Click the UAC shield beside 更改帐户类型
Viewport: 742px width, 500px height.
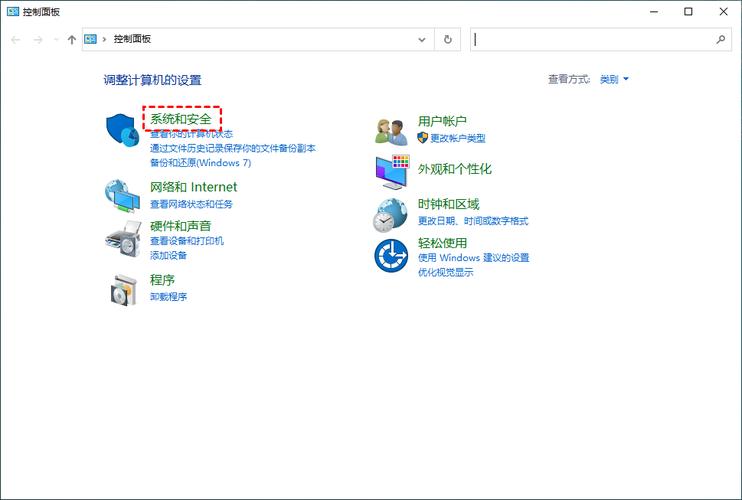423,138
